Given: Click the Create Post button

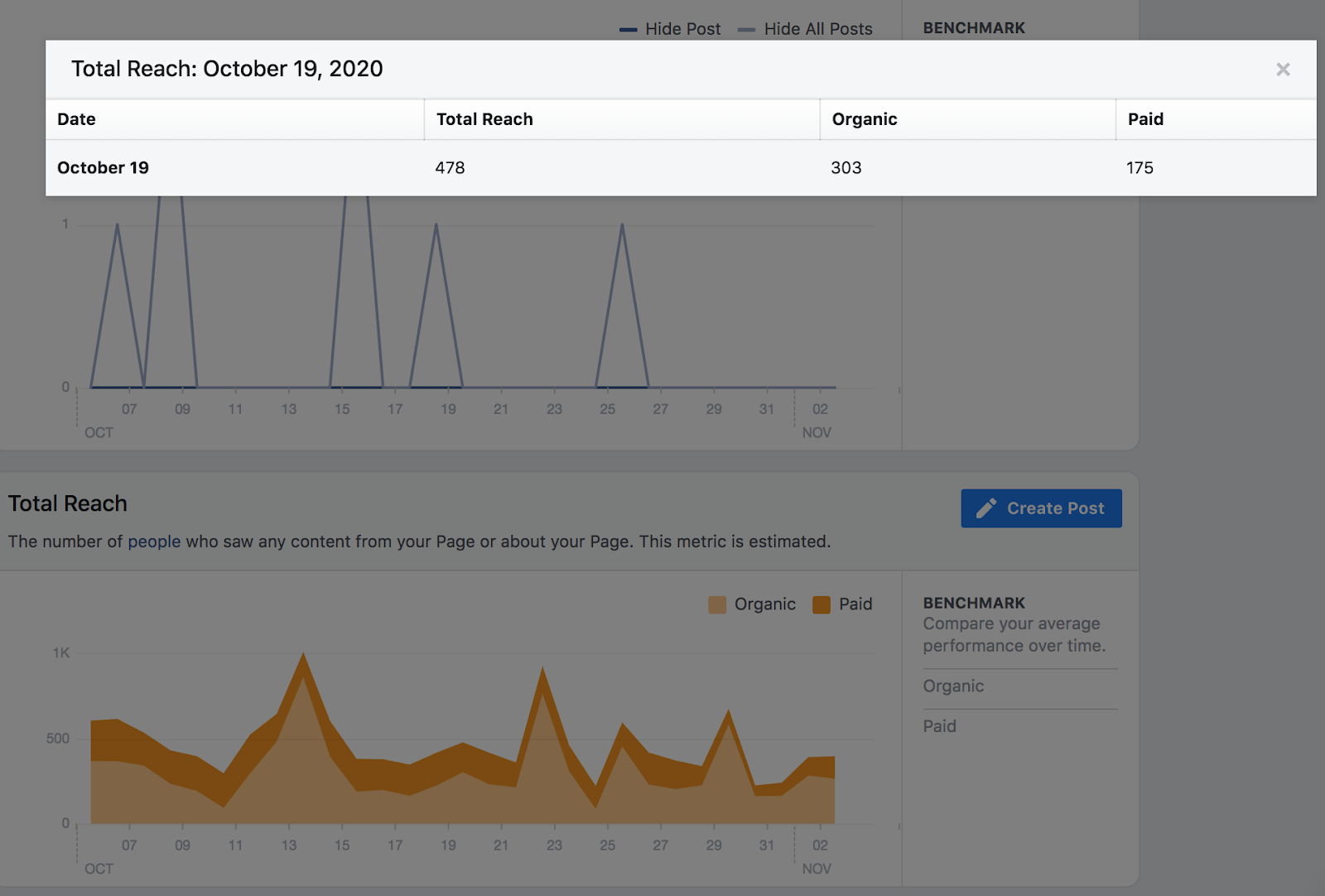Looking at the screenshot, I should [1041, 508].
